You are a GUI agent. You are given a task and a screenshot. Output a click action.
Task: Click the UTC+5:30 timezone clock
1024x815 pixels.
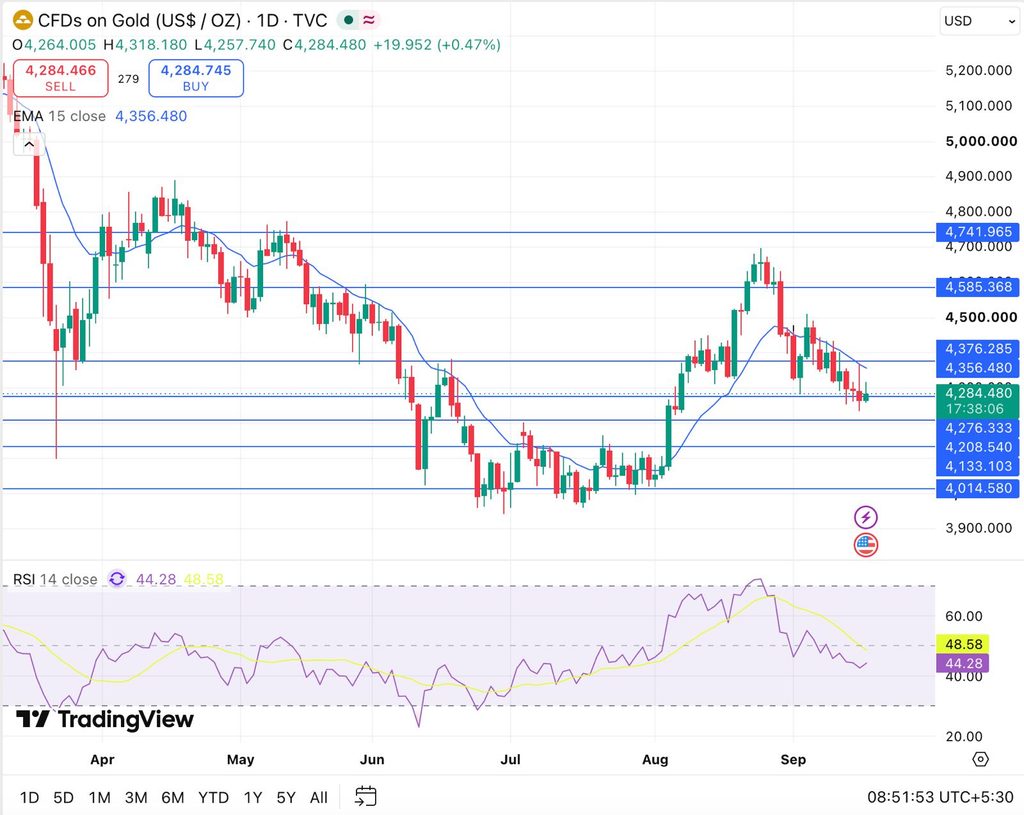(940, 797)
